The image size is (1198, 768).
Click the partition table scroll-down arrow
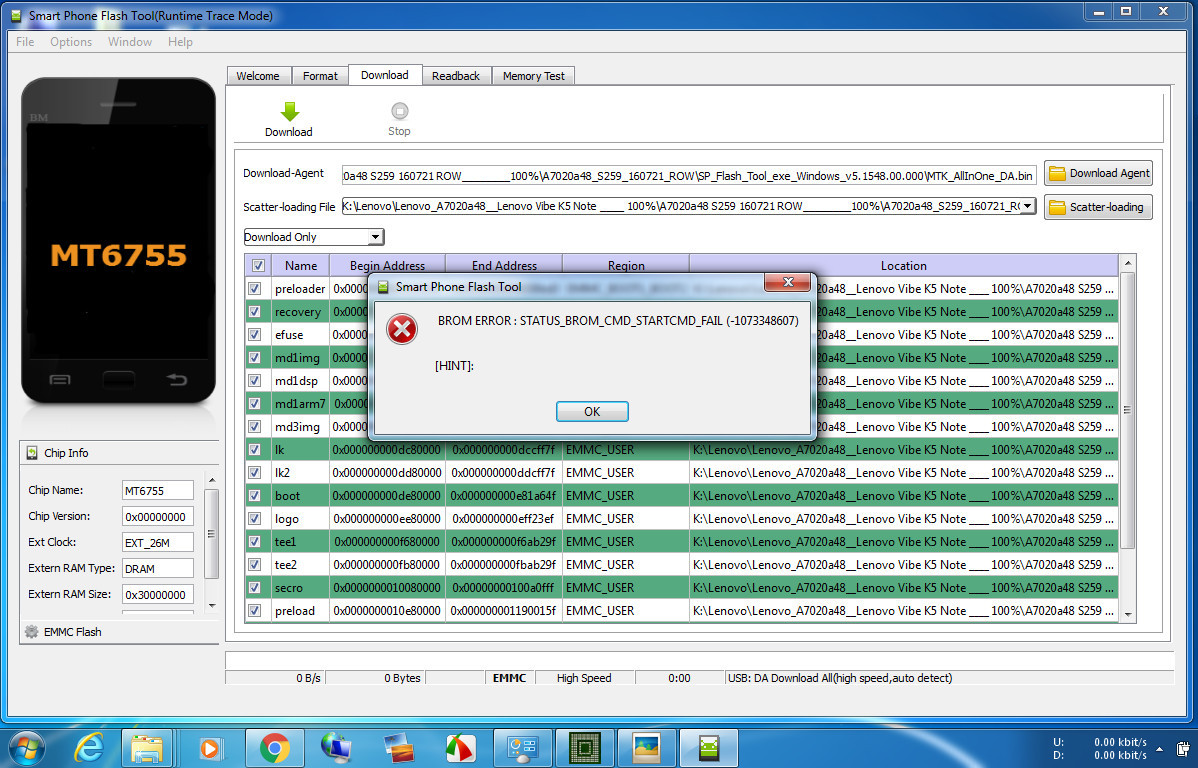(1128, 614)
